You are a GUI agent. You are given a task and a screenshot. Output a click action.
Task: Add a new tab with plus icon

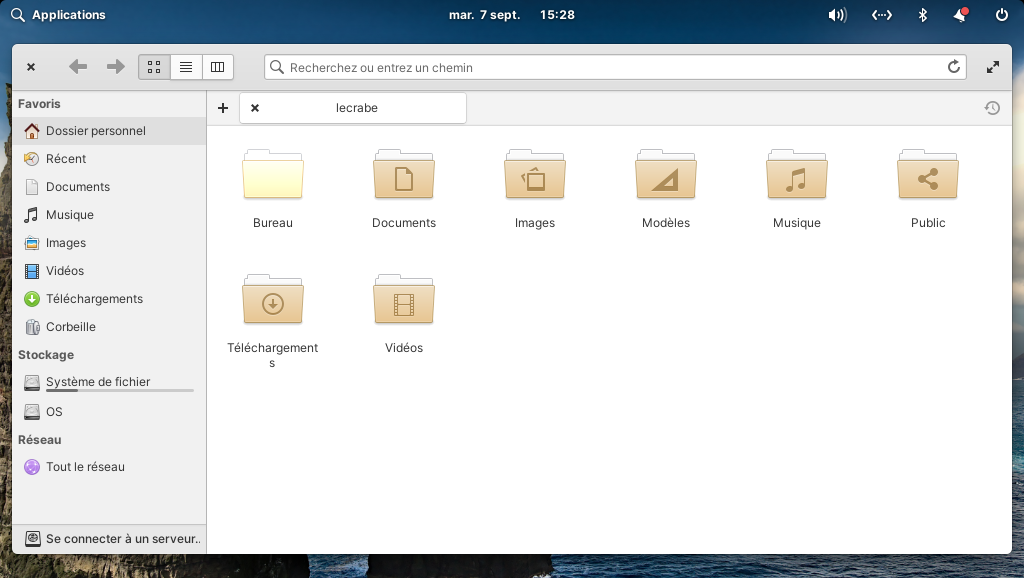223,108
